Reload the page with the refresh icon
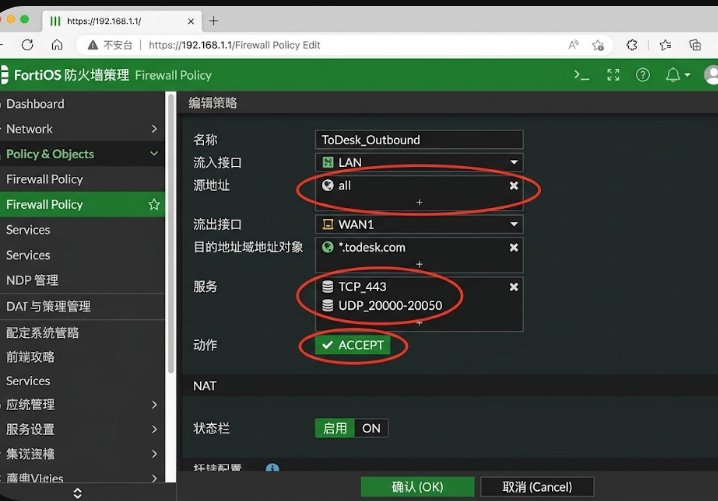The width and height of the screenshot is (718, 501). point(27,45)
